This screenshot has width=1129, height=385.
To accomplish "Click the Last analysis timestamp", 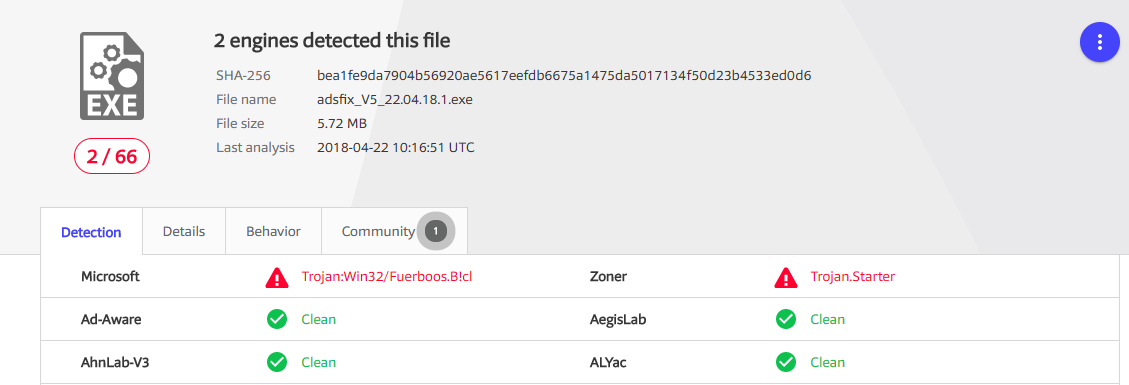I will point(395,148).
